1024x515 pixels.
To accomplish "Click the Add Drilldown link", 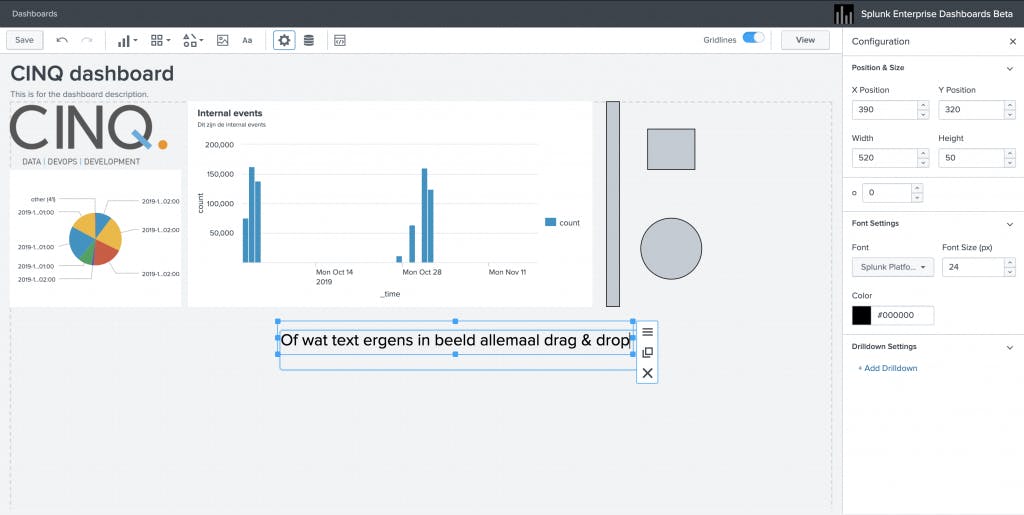I will [888, 368].
